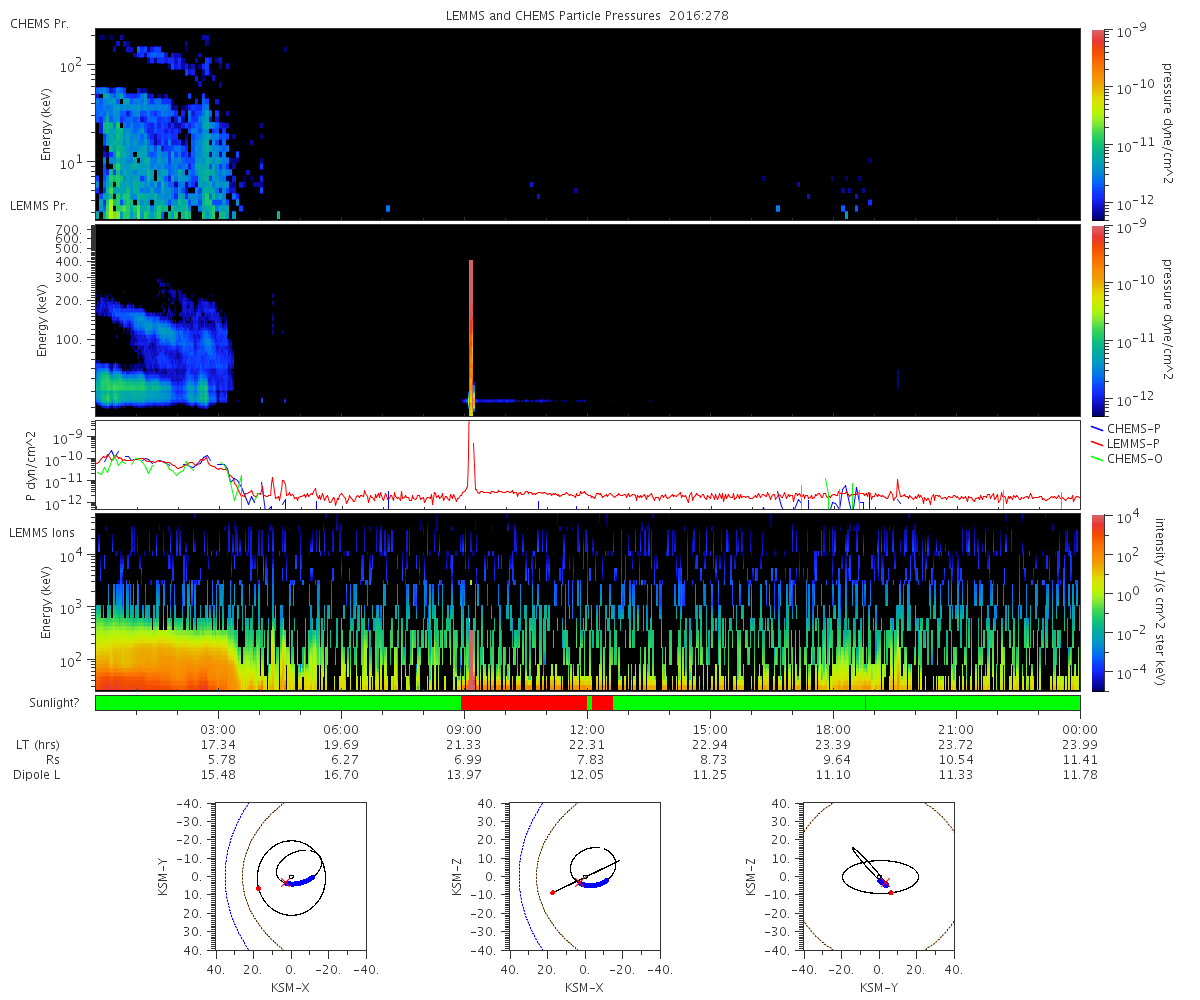Click the top CHEMS pressure colorbar
The image size is (1200, 1000).
1097,124
